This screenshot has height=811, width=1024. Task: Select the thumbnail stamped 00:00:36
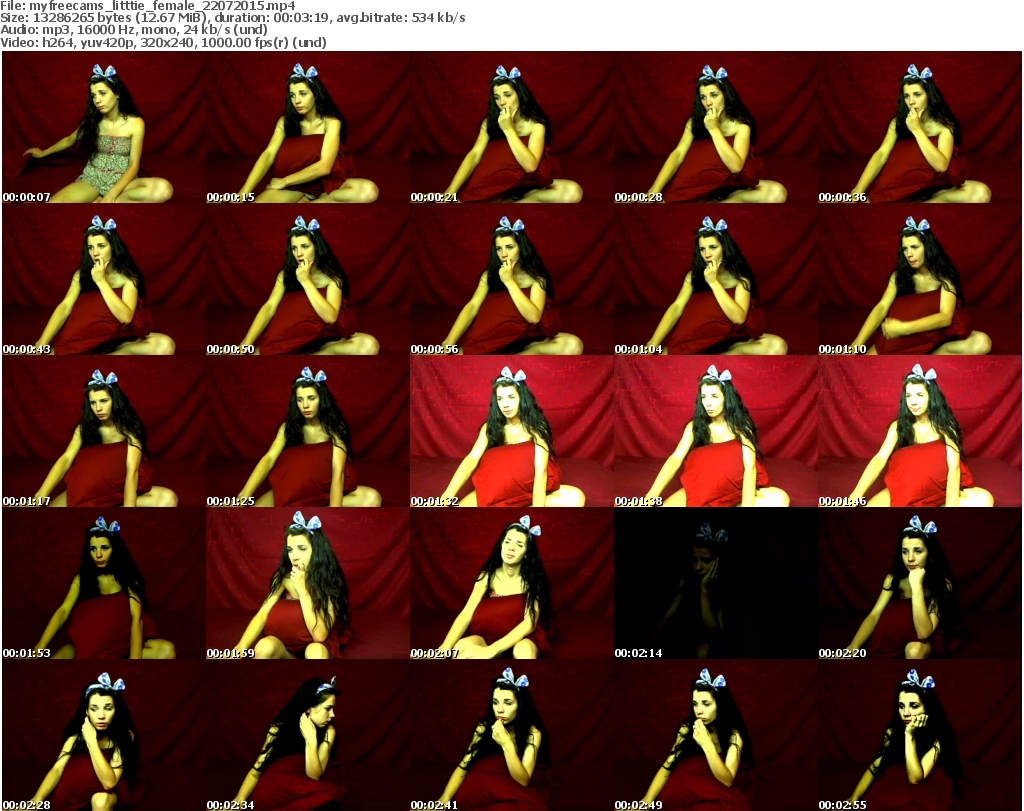(x=920, y=127)
